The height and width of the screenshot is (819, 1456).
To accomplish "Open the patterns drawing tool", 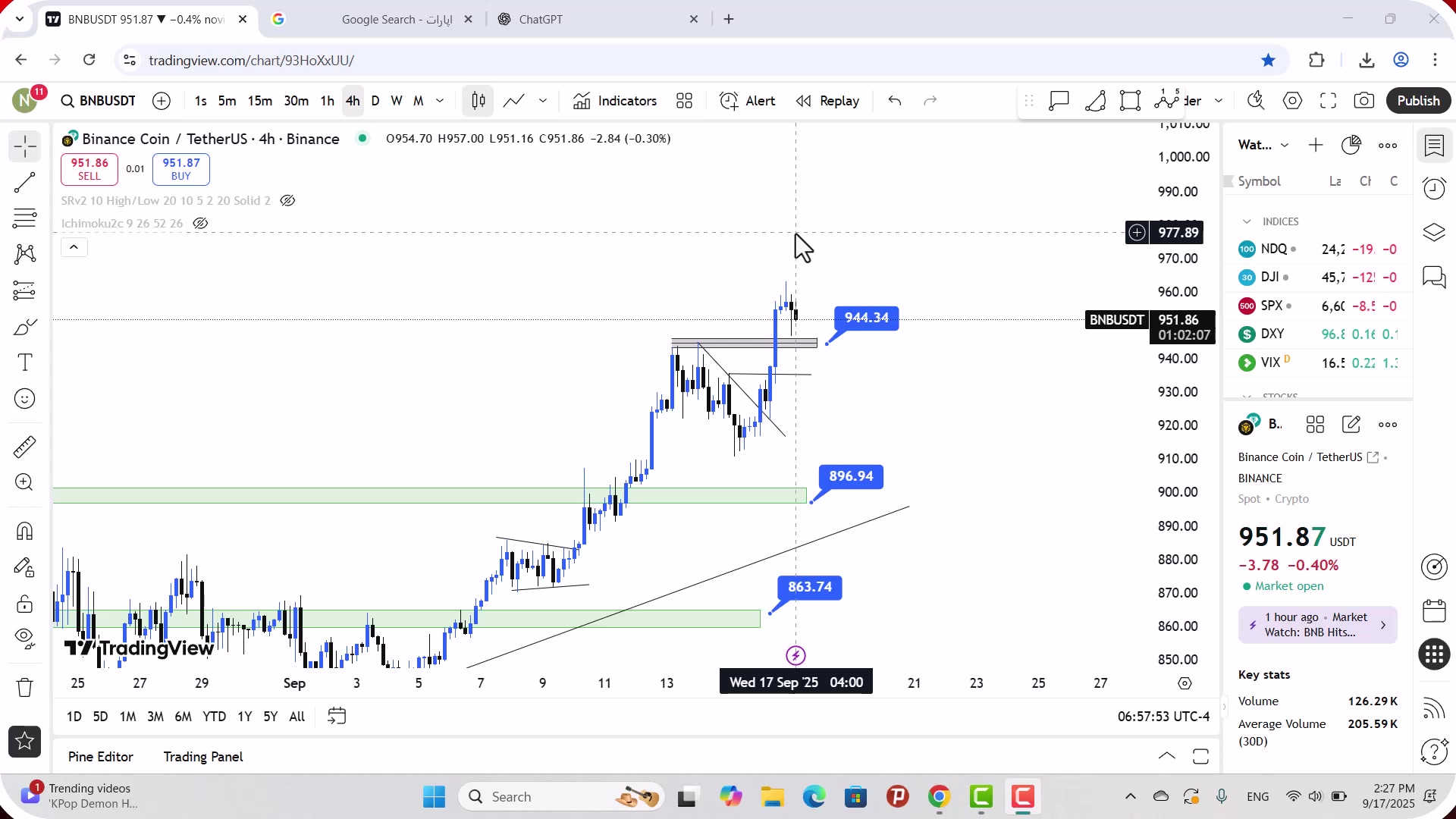I will tap(25, 254).
